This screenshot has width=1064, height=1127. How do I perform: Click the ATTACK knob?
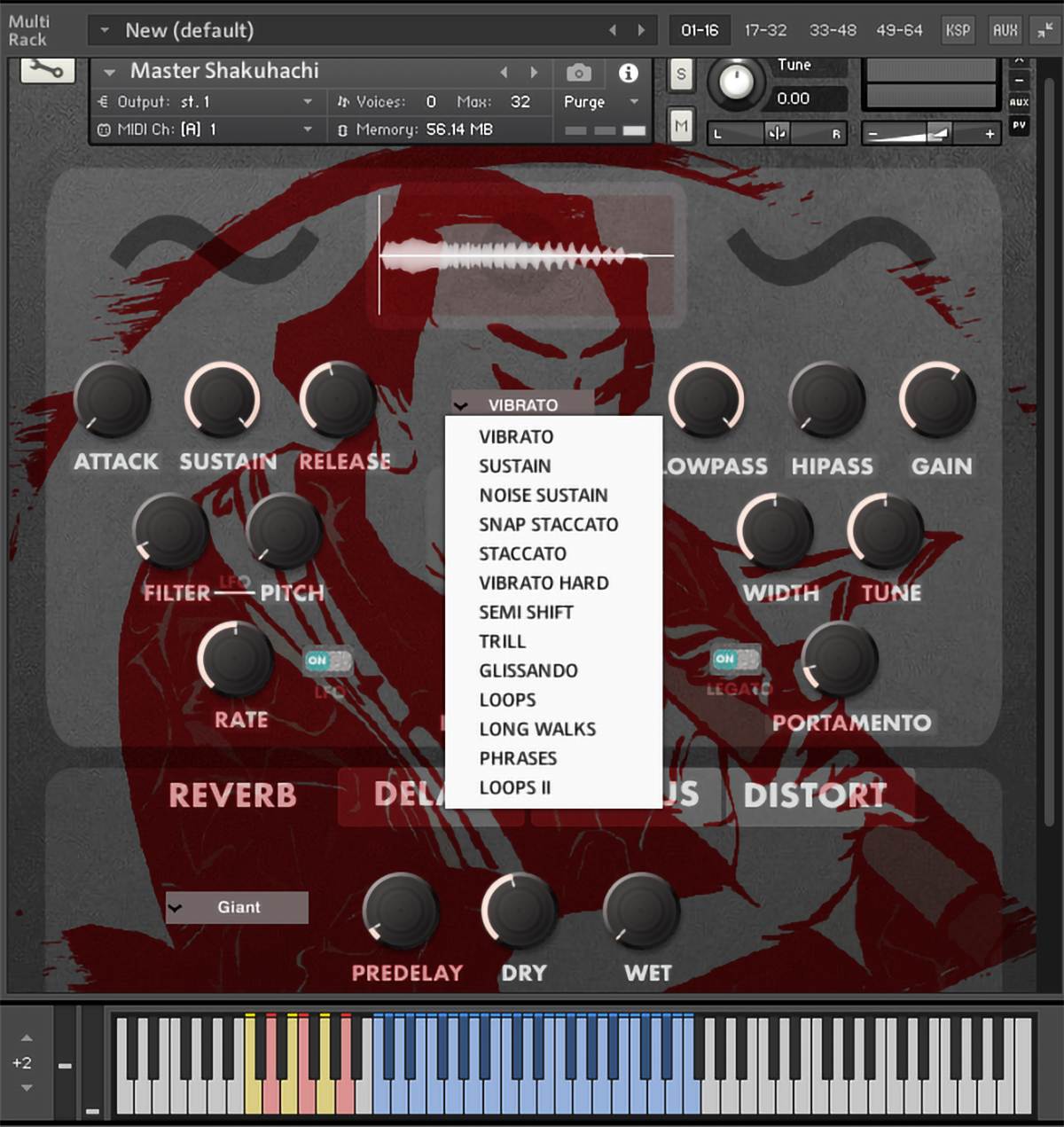click(113, 400)
